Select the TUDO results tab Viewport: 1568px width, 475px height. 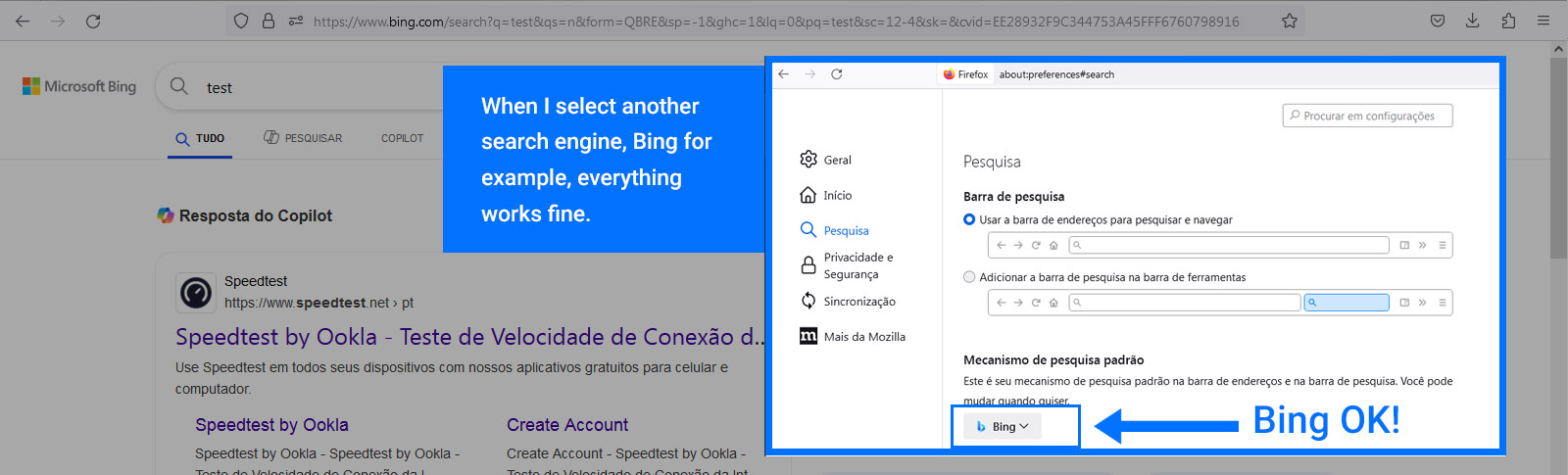click(x=200, y=138)
